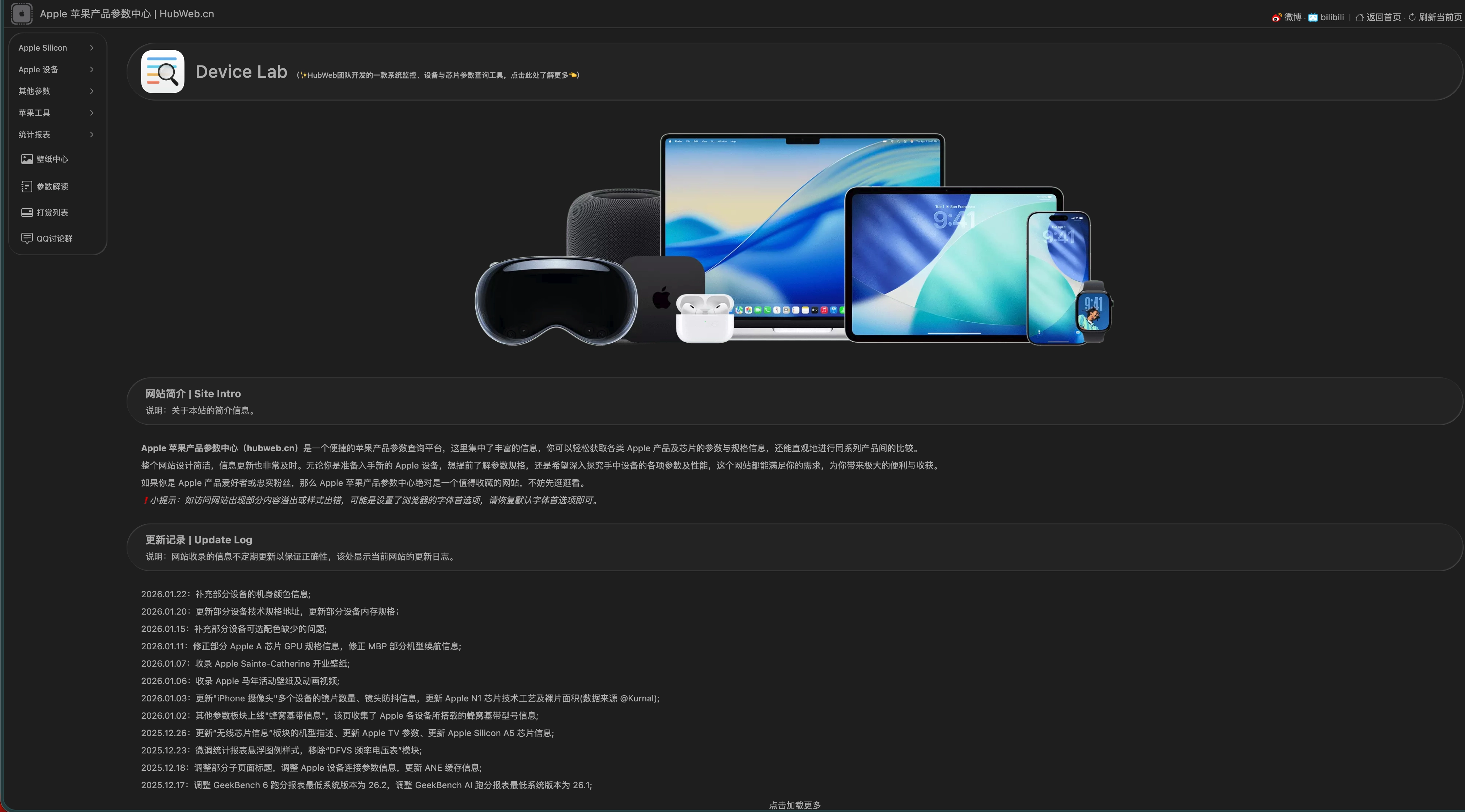Click the site title Apple 苹果产品参数中心
The image size is (1465, 812).
click(127, 14)
